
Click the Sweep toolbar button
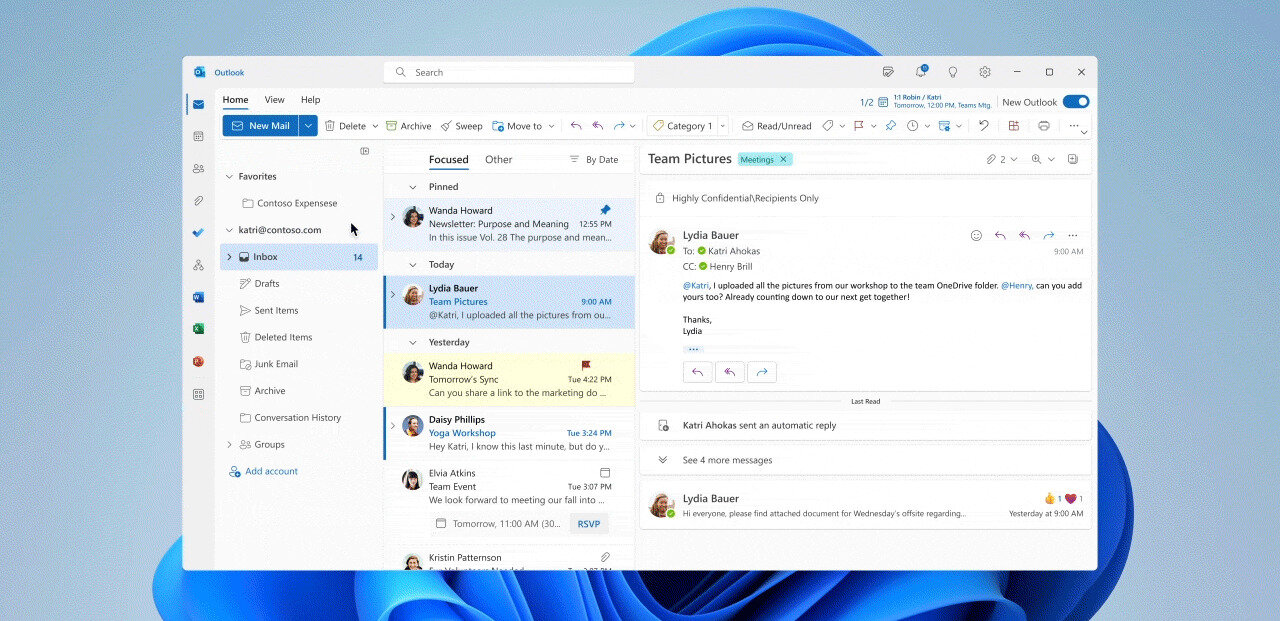[461, 126]
